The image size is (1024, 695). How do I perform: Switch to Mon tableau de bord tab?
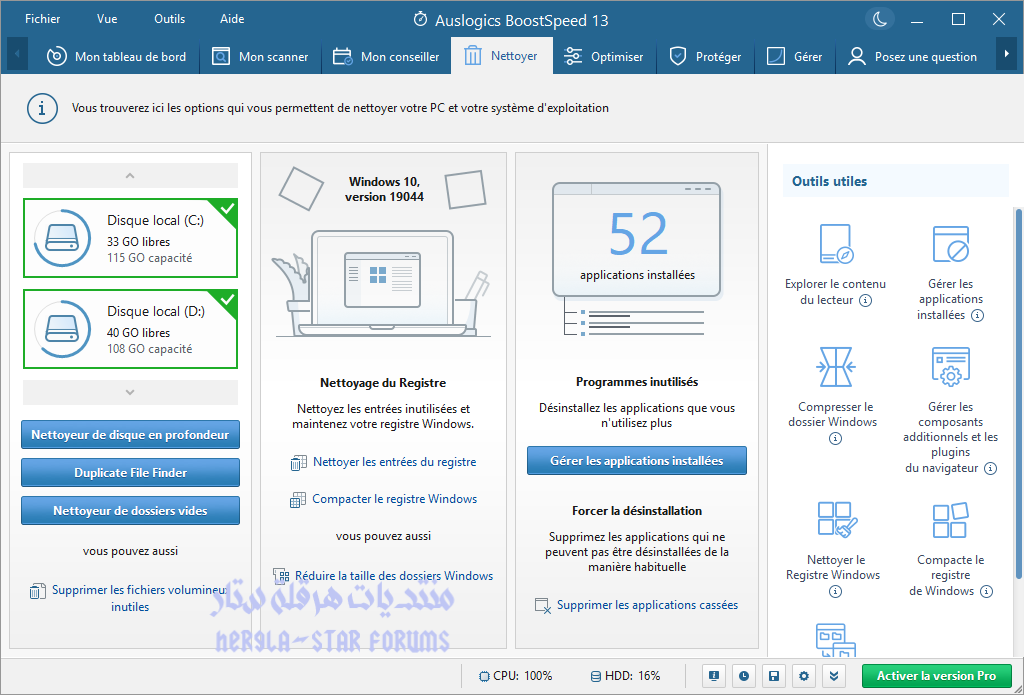click(x=116, y=56)
